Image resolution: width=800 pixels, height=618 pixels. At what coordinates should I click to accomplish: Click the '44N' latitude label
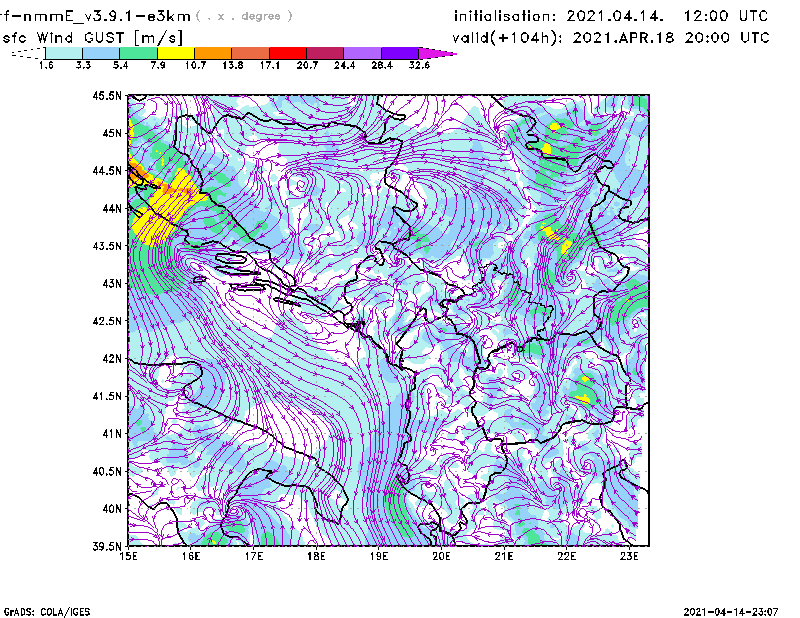(x=113, y=208)
